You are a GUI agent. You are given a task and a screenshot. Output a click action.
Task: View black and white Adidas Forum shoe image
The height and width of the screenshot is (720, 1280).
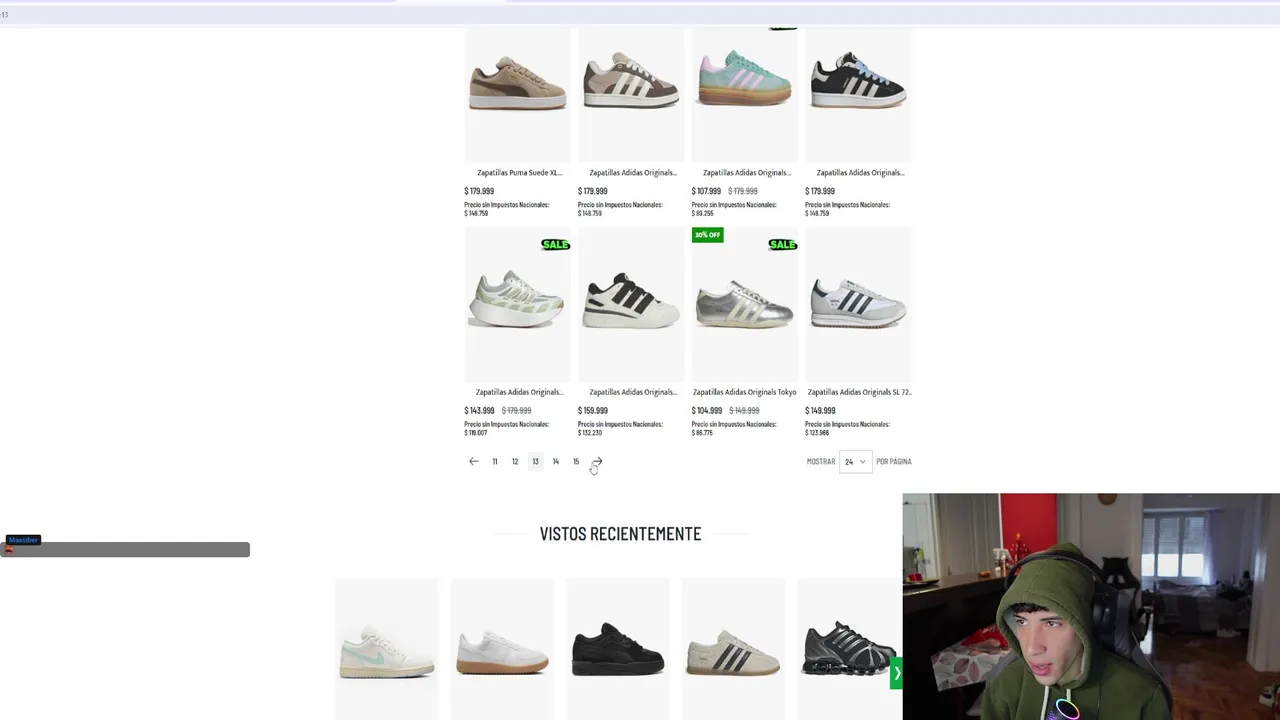[631, 299]
